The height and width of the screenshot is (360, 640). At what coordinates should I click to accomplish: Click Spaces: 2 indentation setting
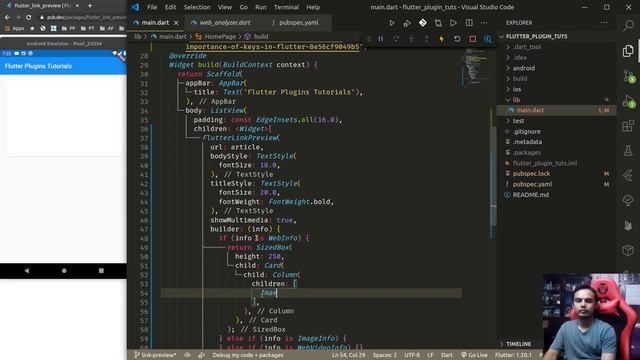pyautogui.click(x=384, y=355)
